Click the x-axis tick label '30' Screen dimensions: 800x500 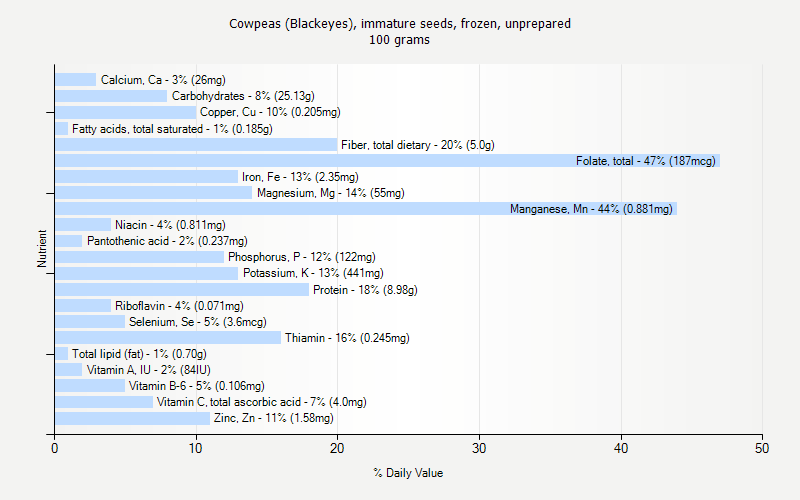click(479, 448)
